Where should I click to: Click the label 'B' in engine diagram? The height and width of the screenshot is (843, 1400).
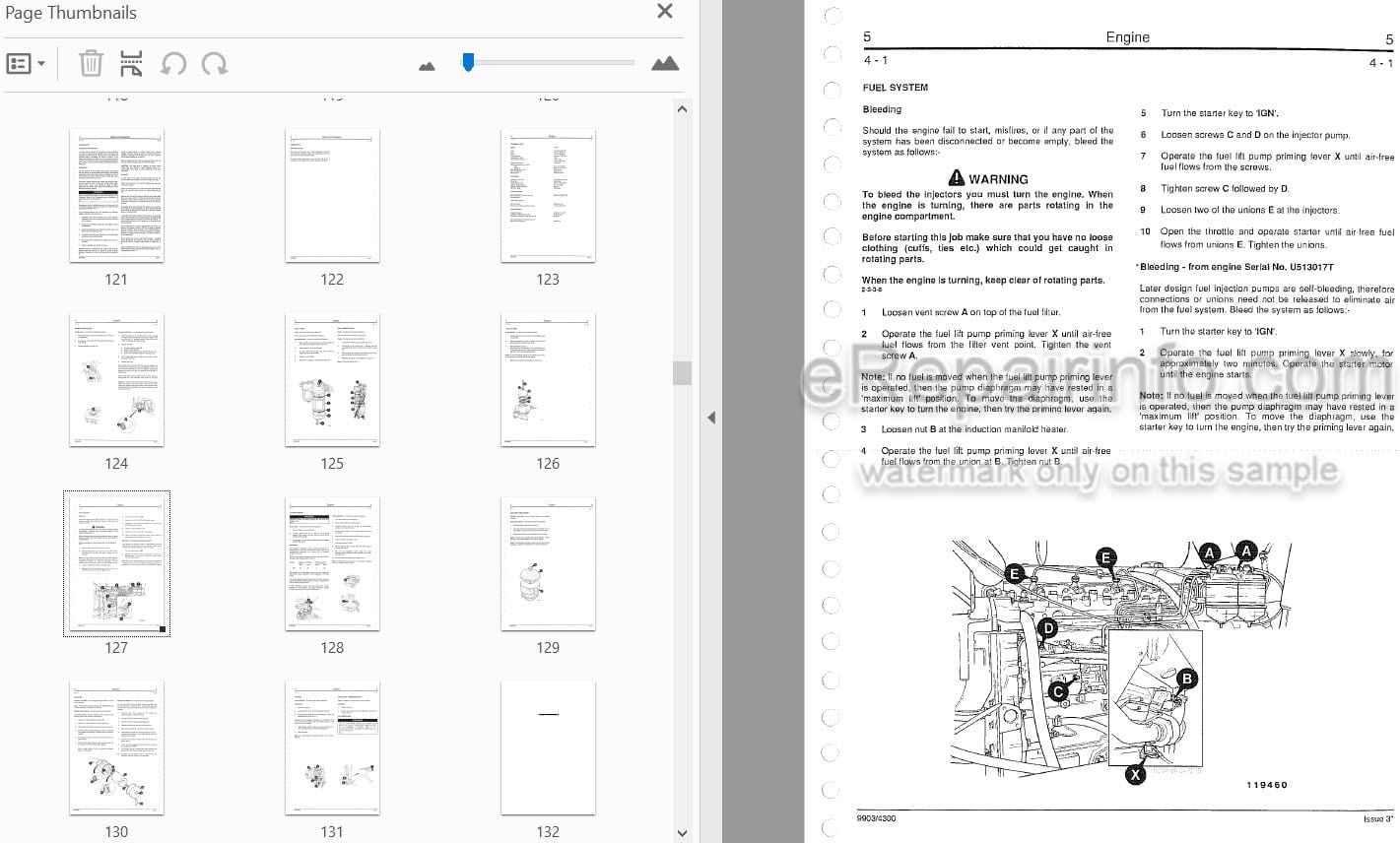tap(1187, 679)
